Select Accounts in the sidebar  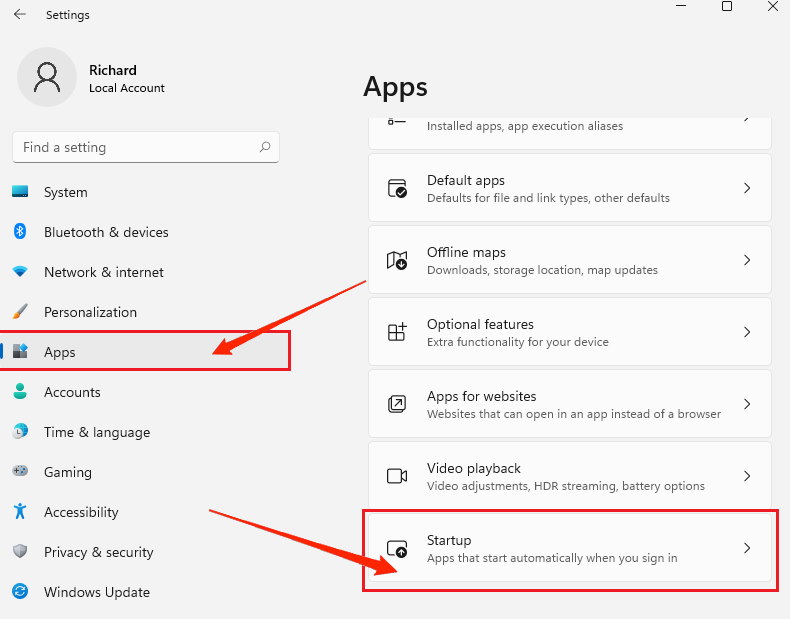tap(72, 392)
